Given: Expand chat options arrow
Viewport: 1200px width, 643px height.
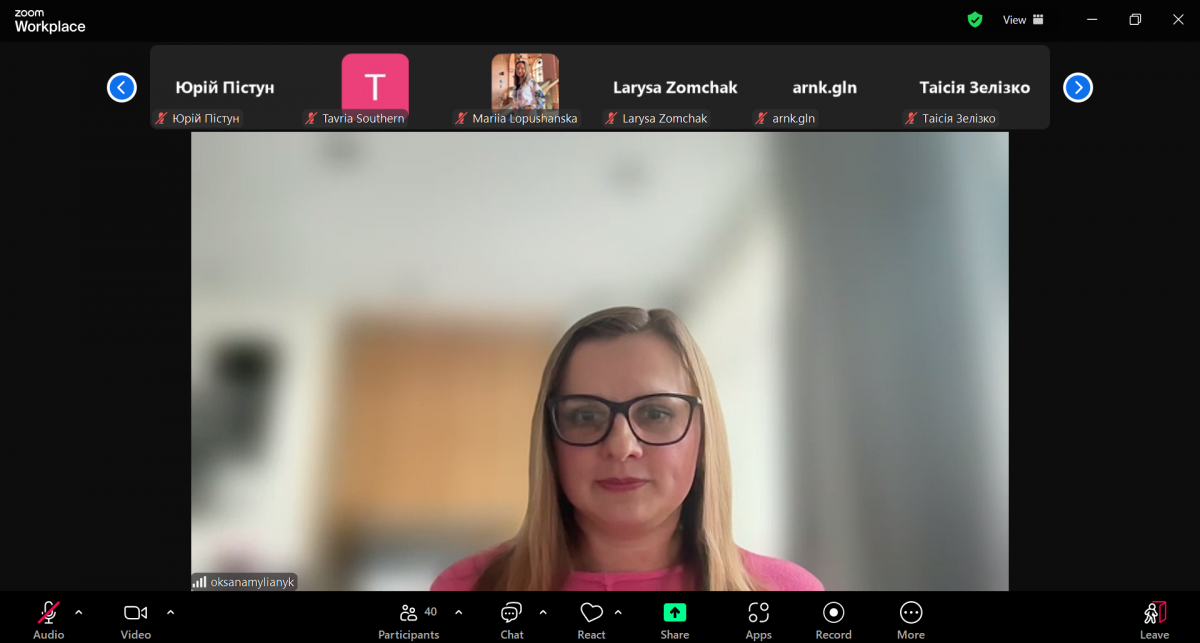Looking at the screenshot, I should (543, 612).
